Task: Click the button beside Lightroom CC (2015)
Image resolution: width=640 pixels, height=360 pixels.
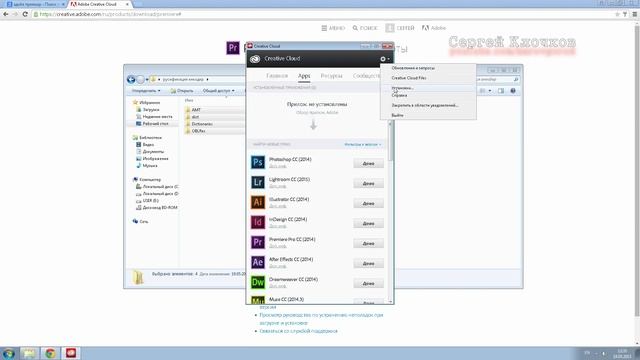Action: [x=369, y=183]
